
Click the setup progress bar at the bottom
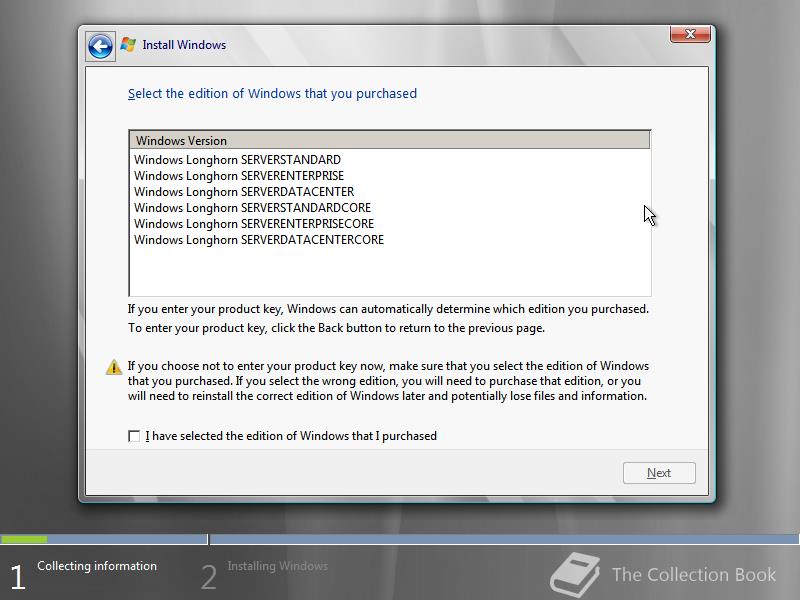400,539
